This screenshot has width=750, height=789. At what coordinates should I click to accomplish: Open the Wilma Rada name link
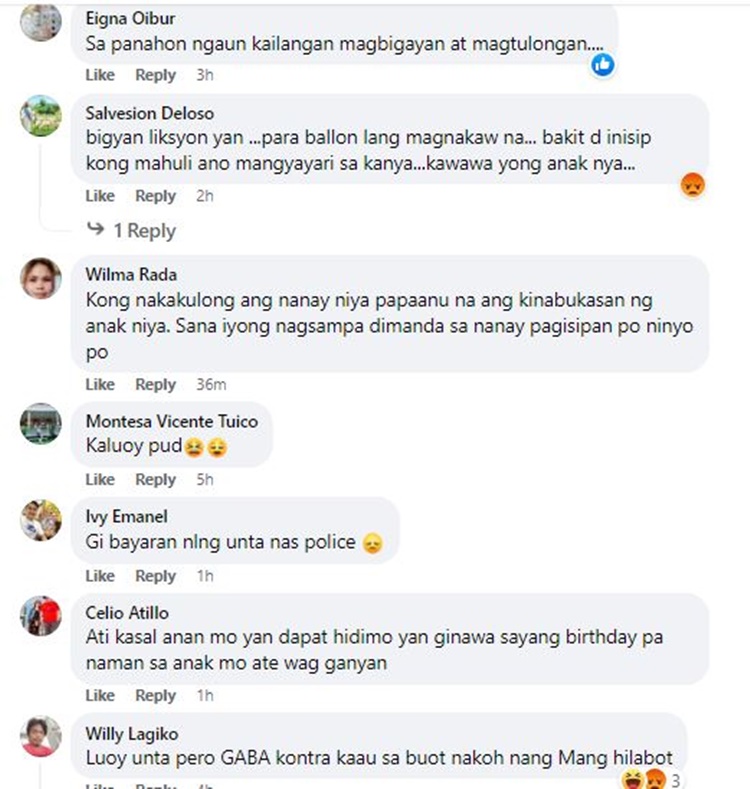coord(131,275)
